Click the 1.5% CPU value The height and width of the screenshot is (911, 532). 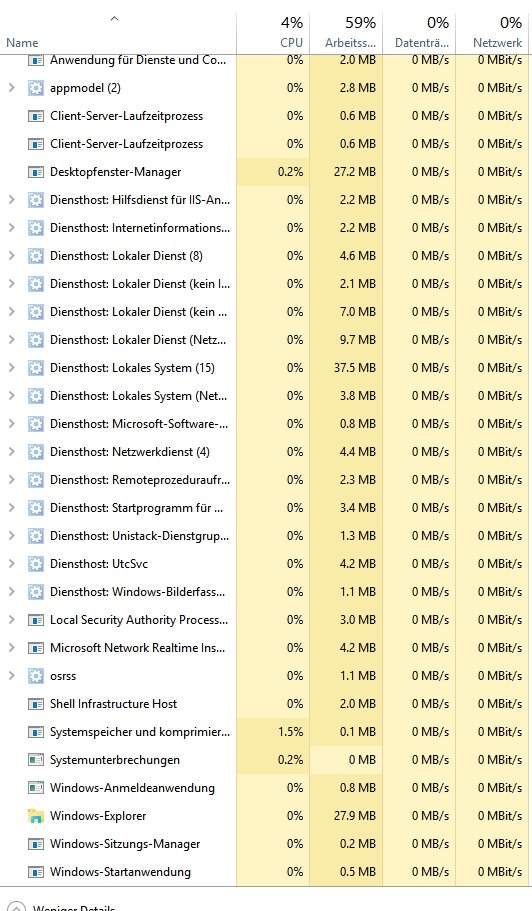(x=290, y=731)
